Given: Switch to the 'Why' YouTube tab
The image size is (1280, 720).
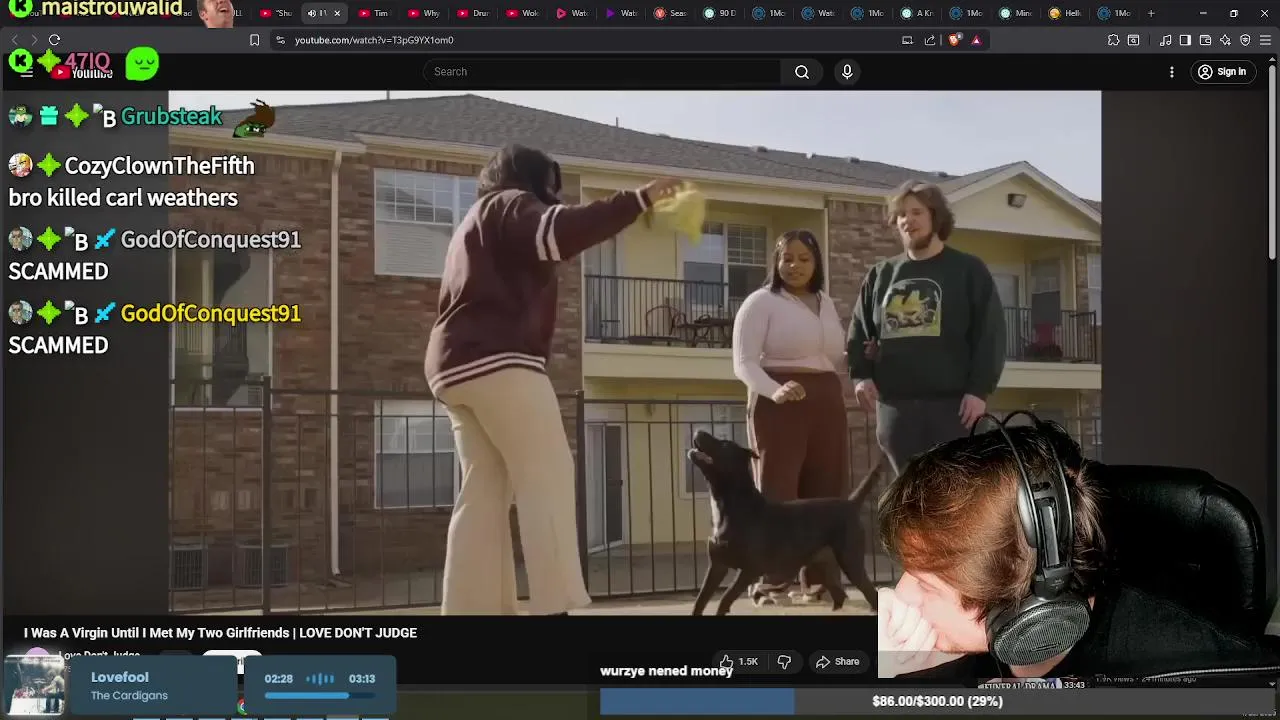Looking at the screenshot, I should [x=423, y=13].
